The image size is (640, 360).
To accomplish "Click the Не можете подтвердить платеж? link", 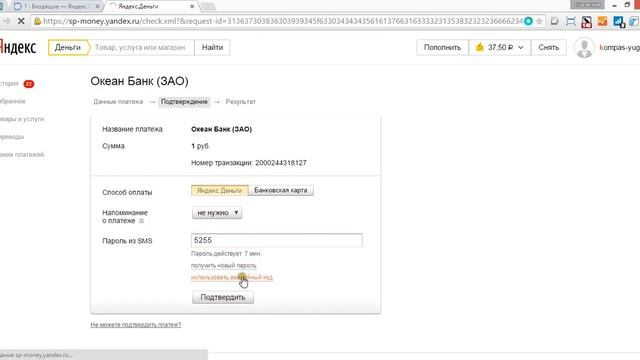I will point(136,325).
